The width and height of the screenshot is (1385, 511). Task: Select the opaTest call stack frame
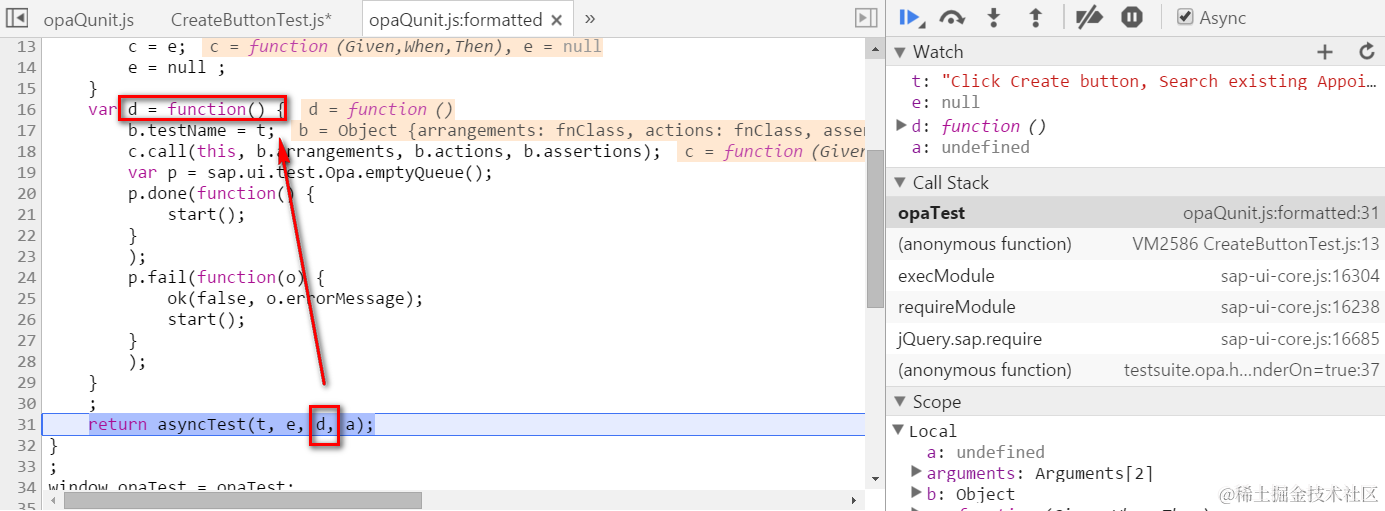[x=1135, y=213]
